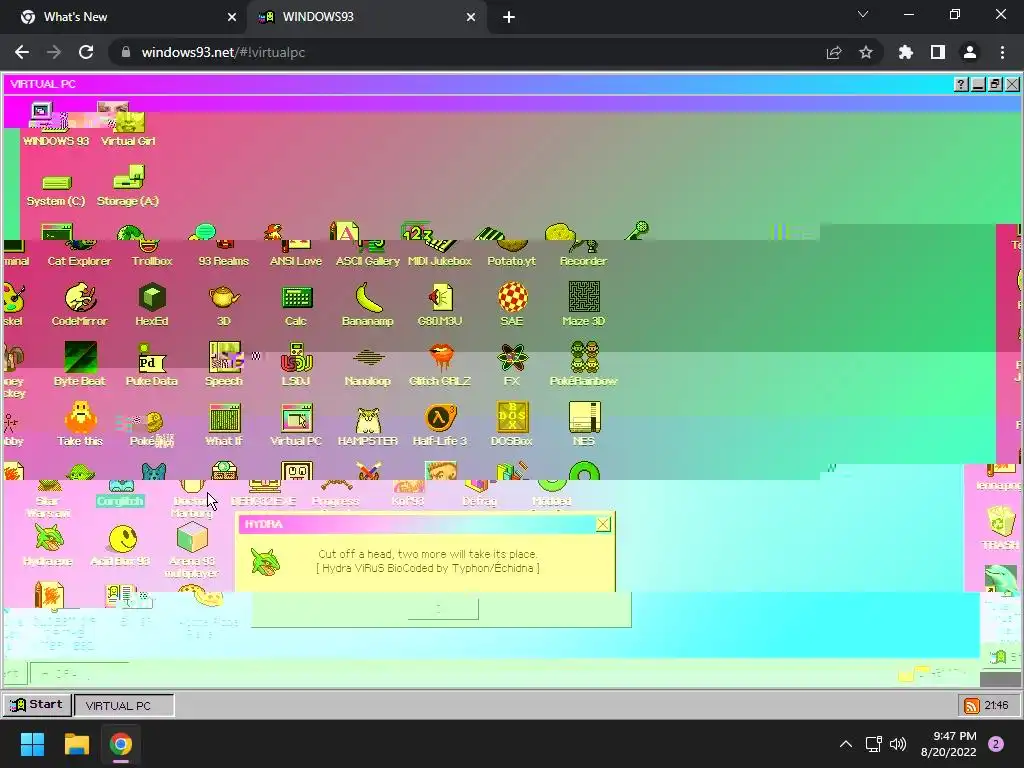Open the Virtual Girl icon

[x=128, y=124]
